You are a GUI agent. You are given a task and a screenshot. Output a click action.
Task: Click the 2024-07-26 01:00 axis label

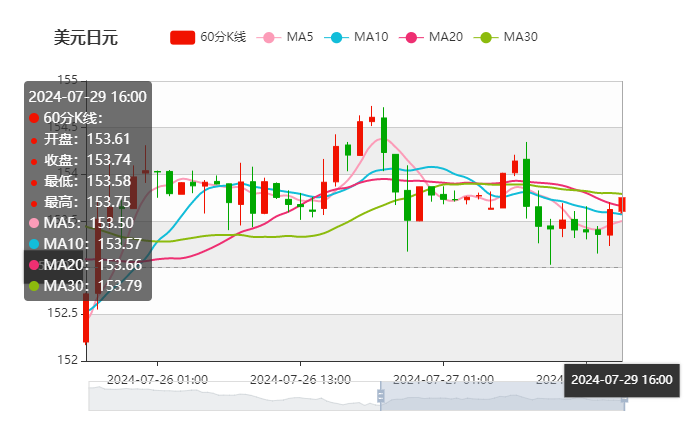(x=157, y=380)
